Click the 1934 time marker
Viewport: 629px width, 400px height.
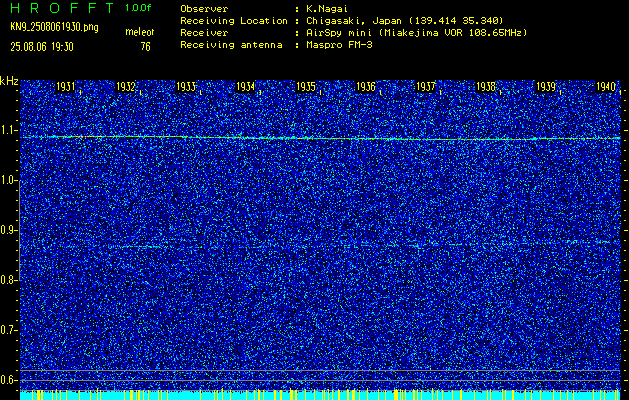coord(246,86)
